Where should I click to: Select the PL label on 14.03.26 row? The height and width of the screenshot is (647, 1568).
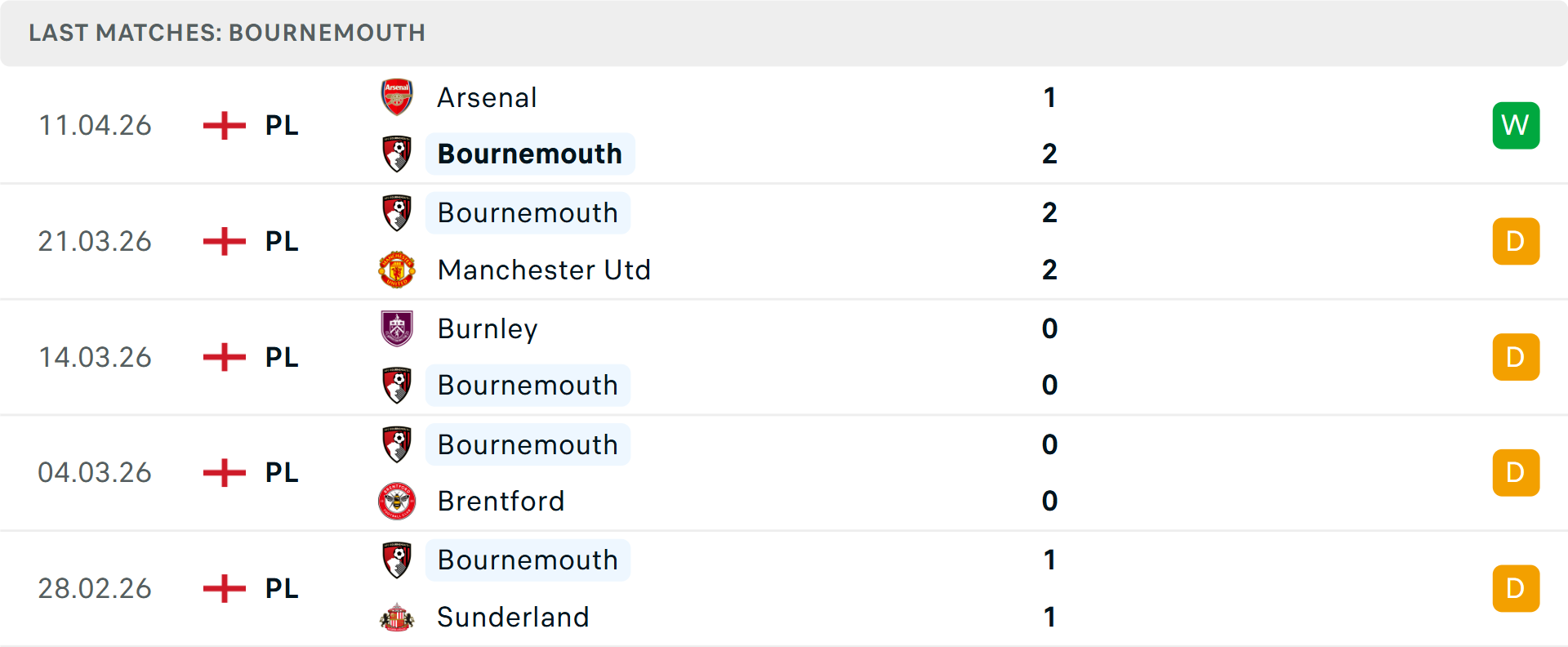280,357
